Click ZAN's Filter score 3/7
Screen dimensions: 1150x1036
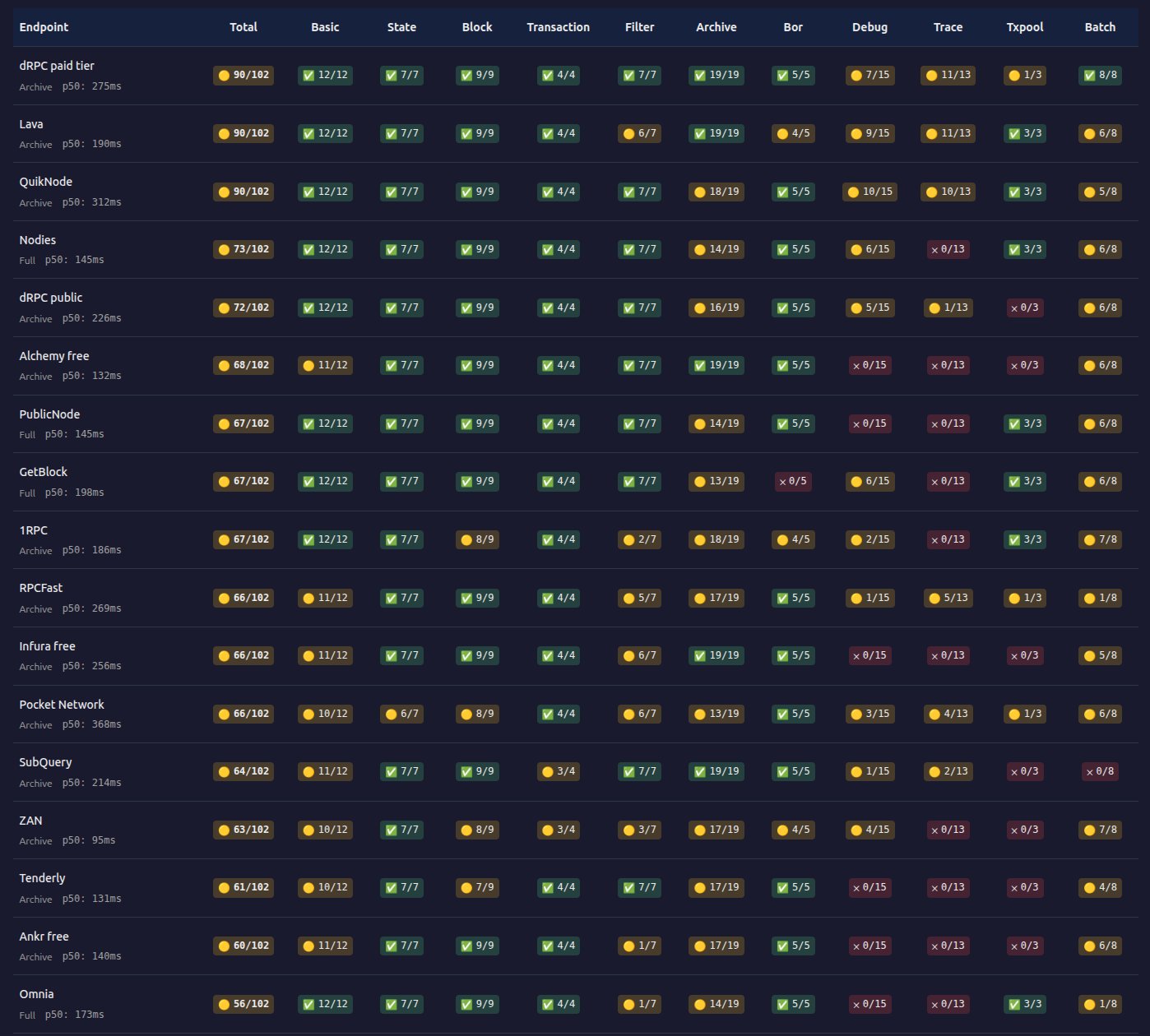coord(639,830)
